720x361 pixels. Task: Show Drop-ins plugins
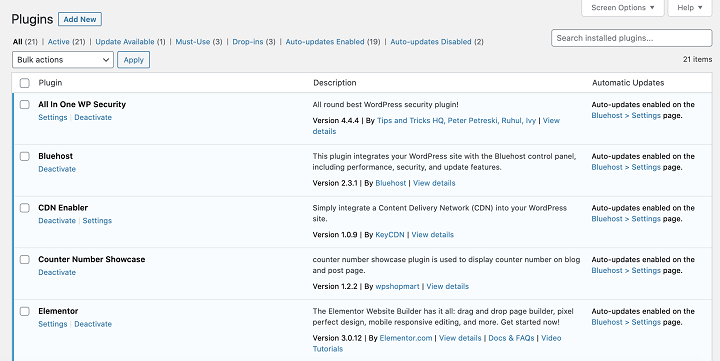tap(248, 42)
